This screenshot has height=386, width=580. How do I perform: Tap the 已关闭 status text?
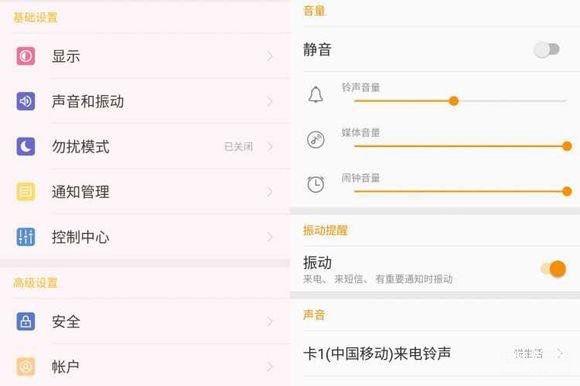239,147
